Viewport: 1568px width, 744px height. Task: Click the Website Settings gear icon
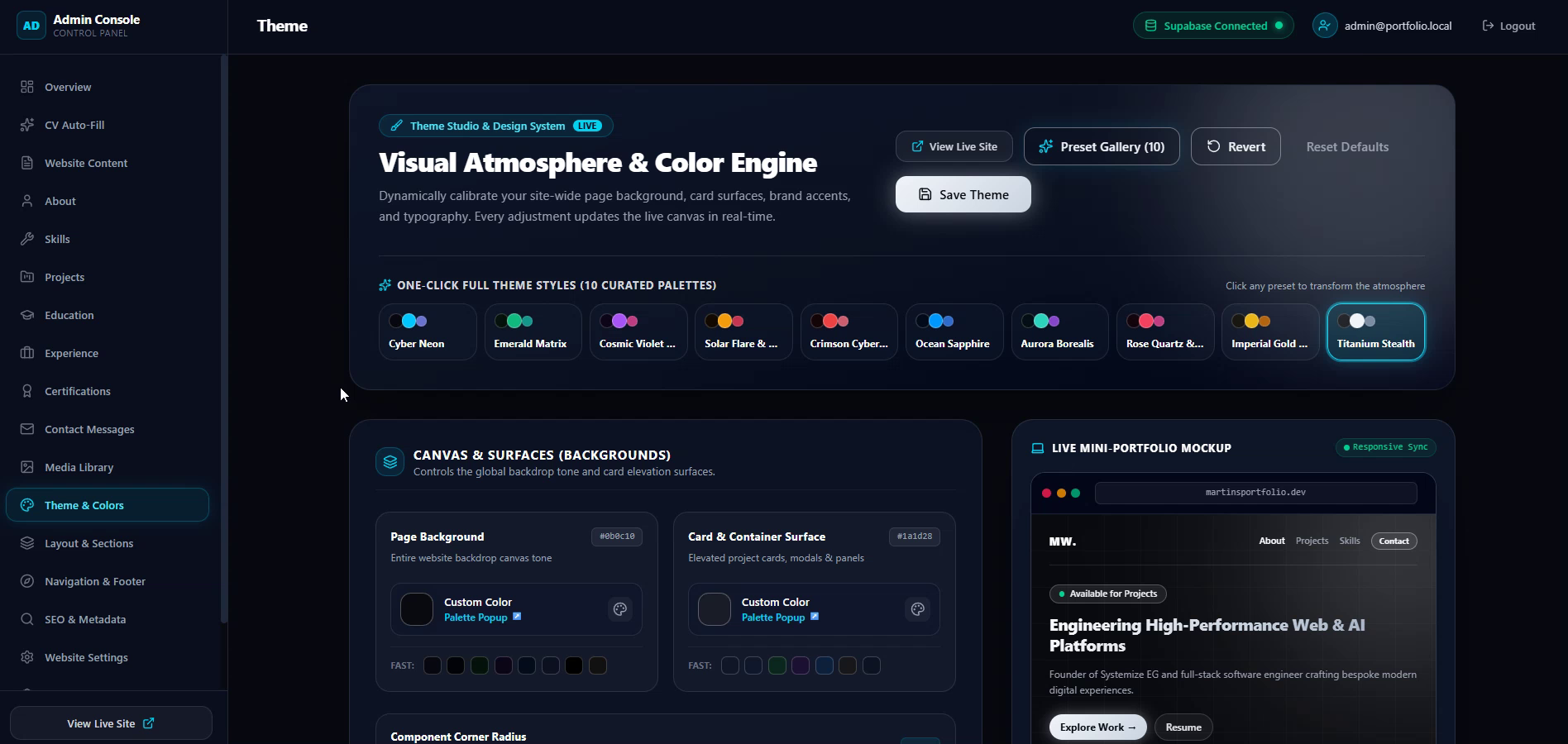[27, 657]
